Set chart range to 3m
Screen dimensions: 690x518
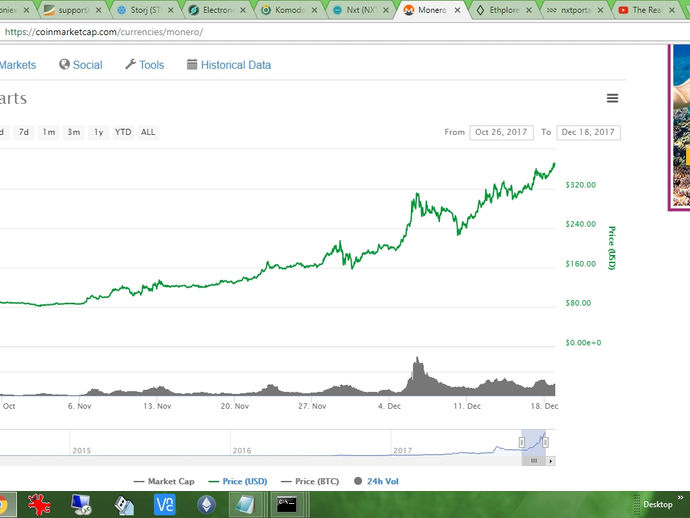coord(73,132)
